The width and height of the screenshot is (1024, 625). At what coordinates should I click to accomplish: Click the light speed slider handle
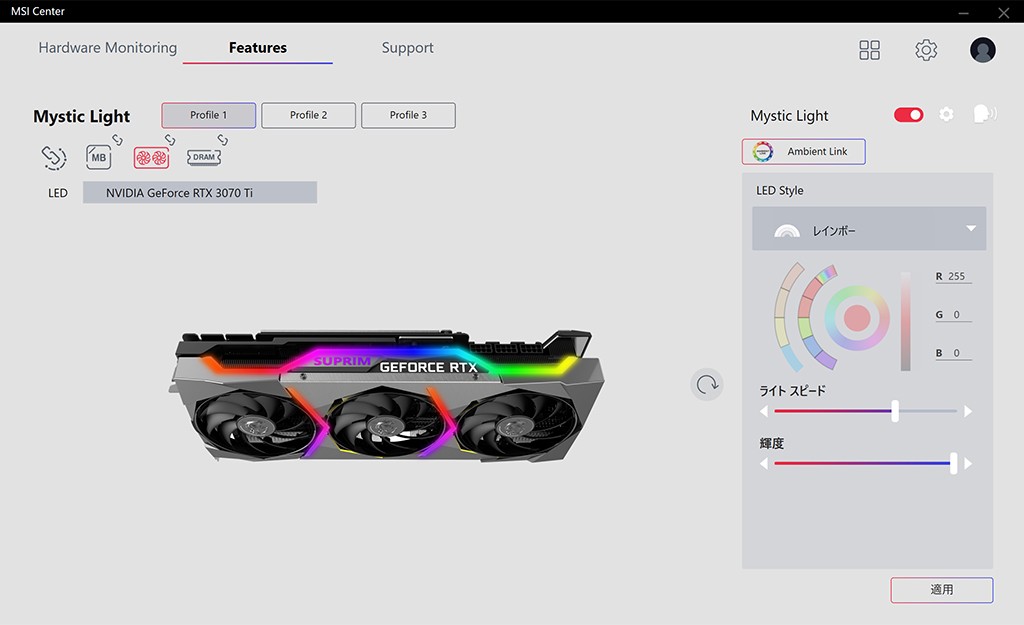click(895, 411)
